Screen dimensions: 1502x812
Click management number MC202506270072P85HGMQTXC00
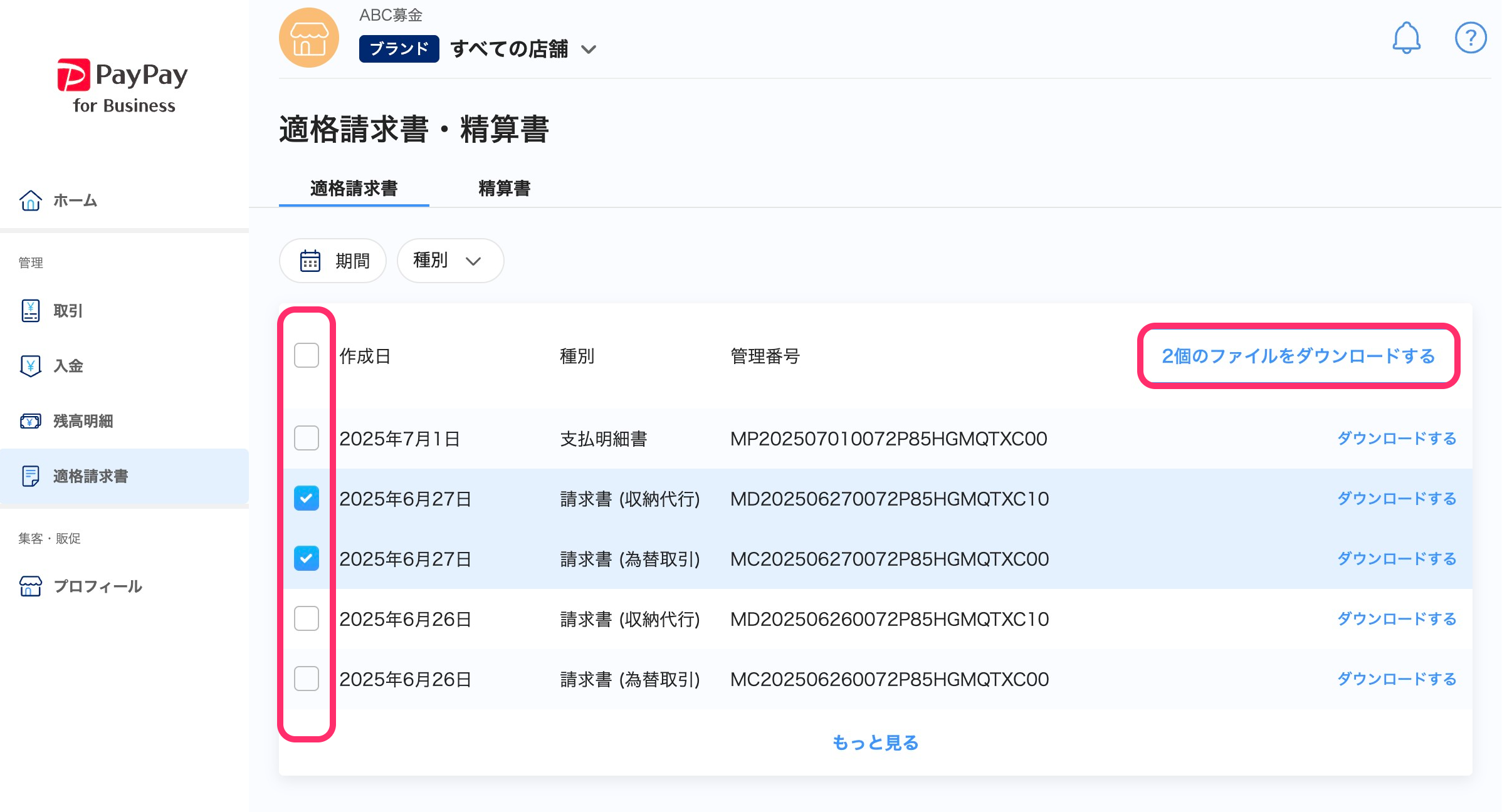tap(890, 559)
